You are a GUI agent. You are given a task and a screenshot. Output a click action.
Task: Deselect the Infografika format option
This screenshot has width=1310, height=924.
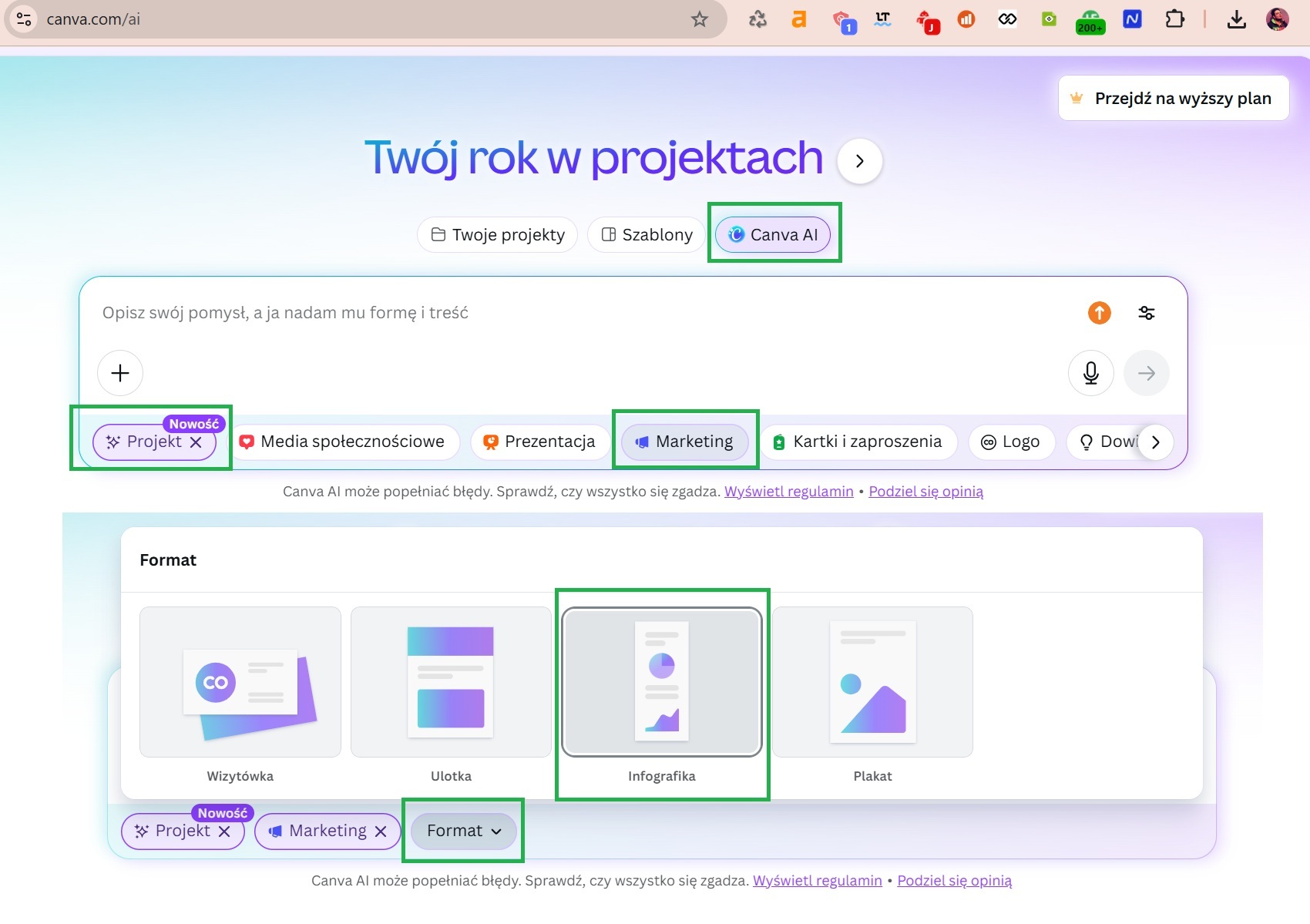(661, 682)
